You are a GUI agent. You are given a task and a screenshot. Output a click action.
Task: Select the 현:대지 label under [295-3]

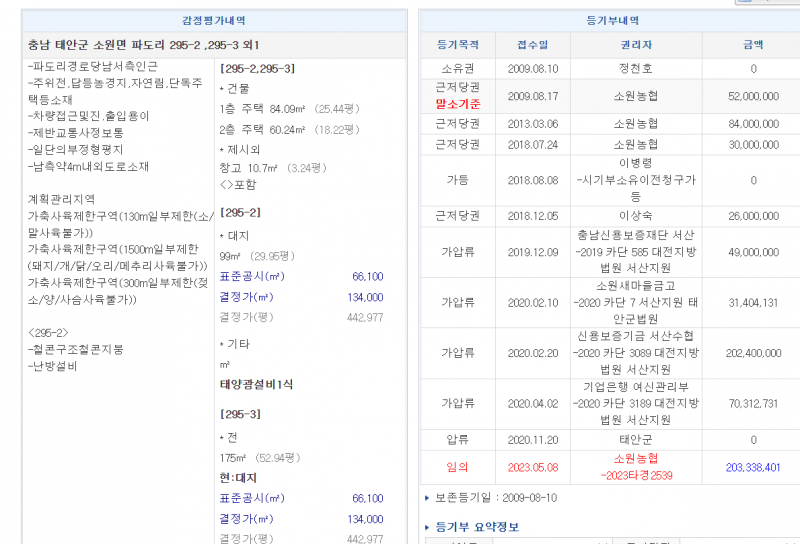[x=238, y=477]
